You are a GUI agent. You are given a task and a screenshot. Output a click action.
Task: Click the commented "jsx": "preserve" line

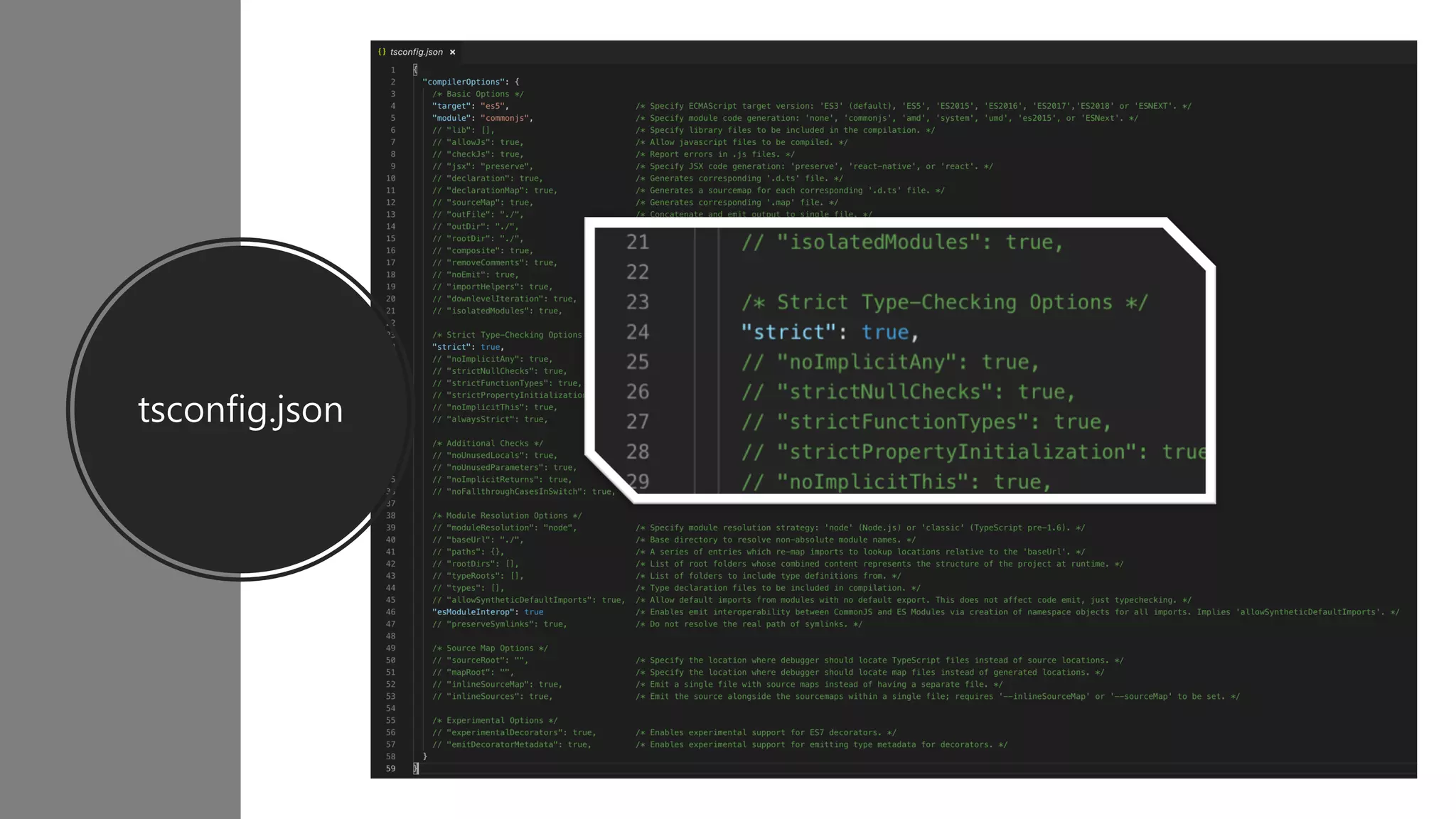point(483,166)
